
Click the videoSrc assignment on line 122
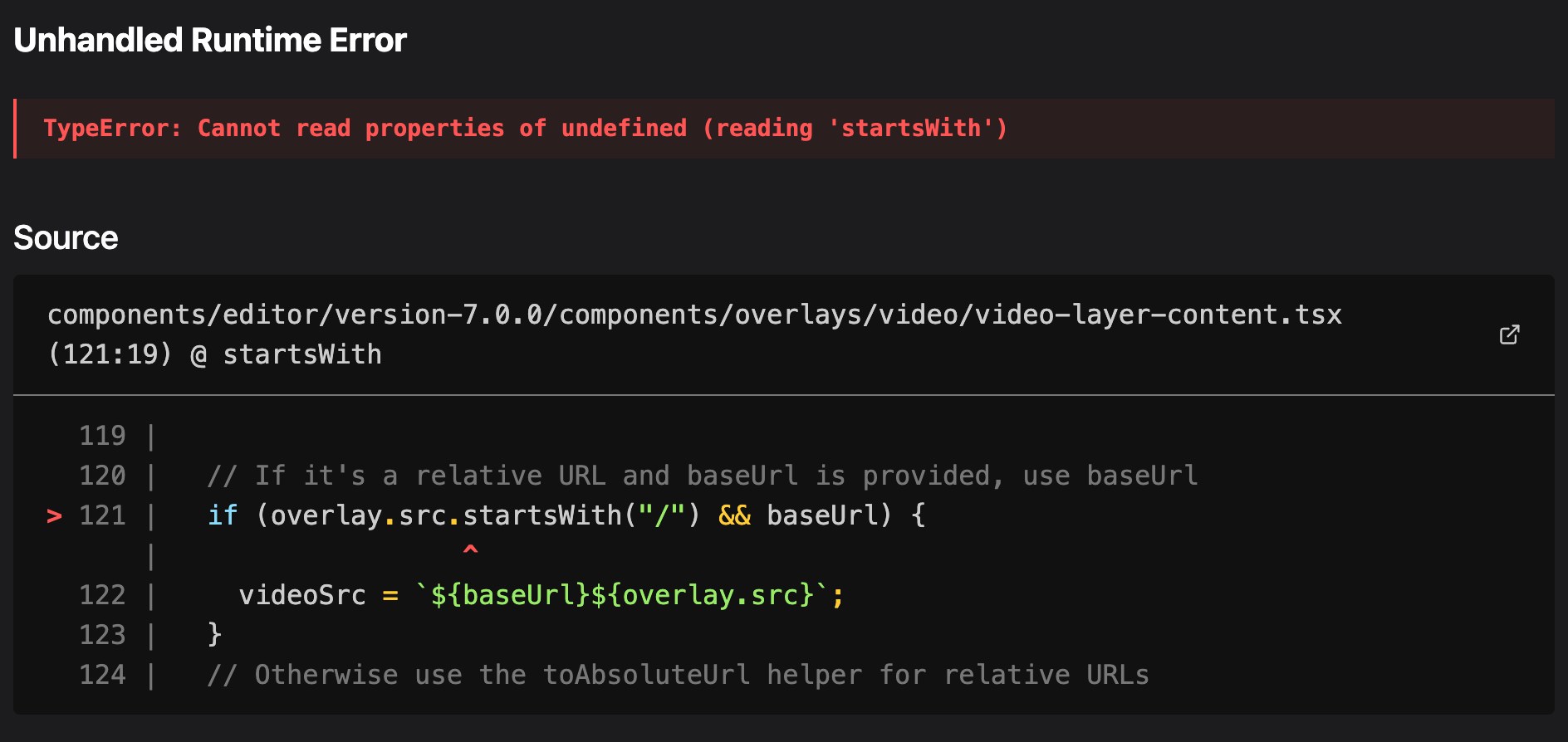coord(302,595)
